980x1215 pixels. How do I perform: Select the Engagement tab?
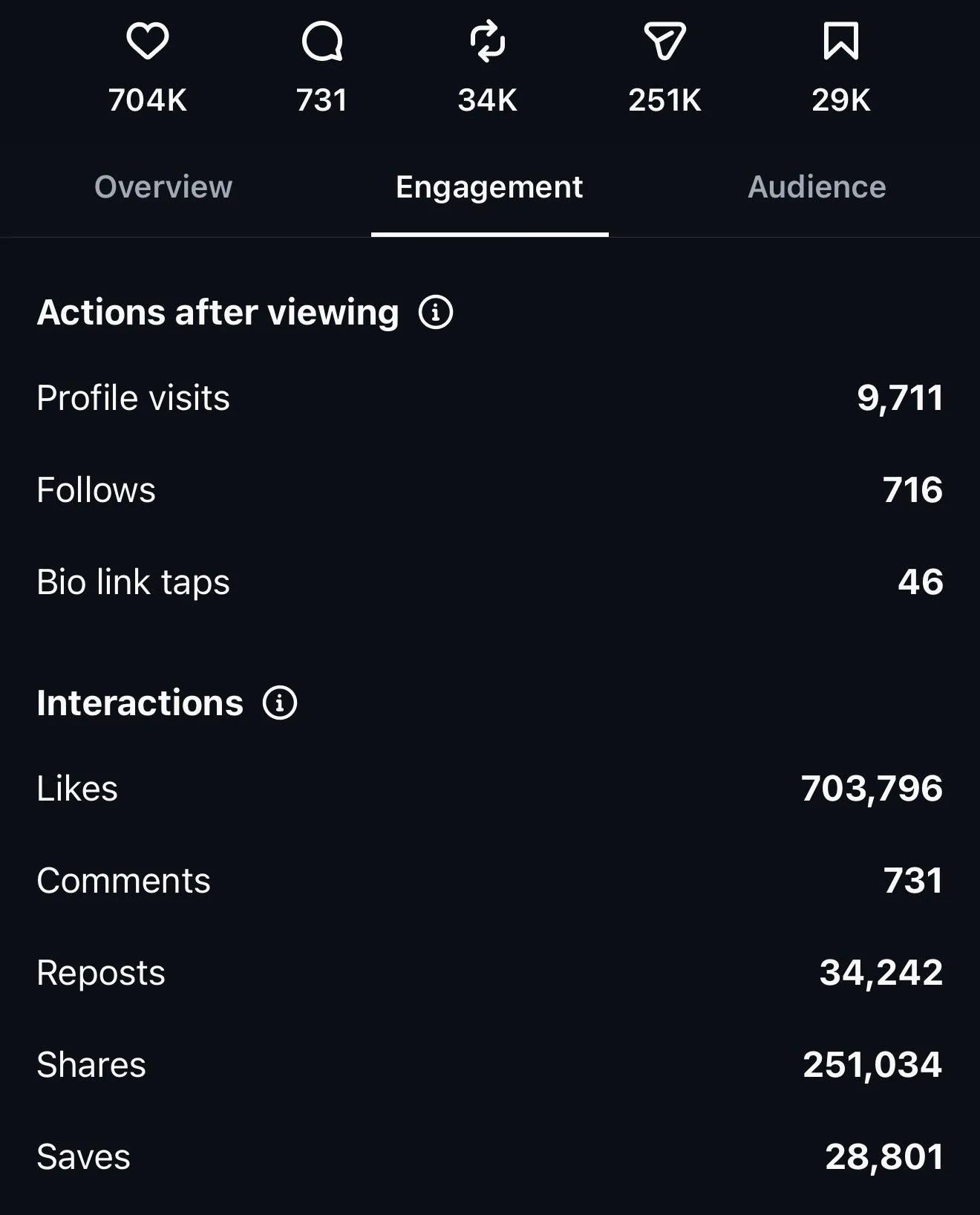(489, 187)
